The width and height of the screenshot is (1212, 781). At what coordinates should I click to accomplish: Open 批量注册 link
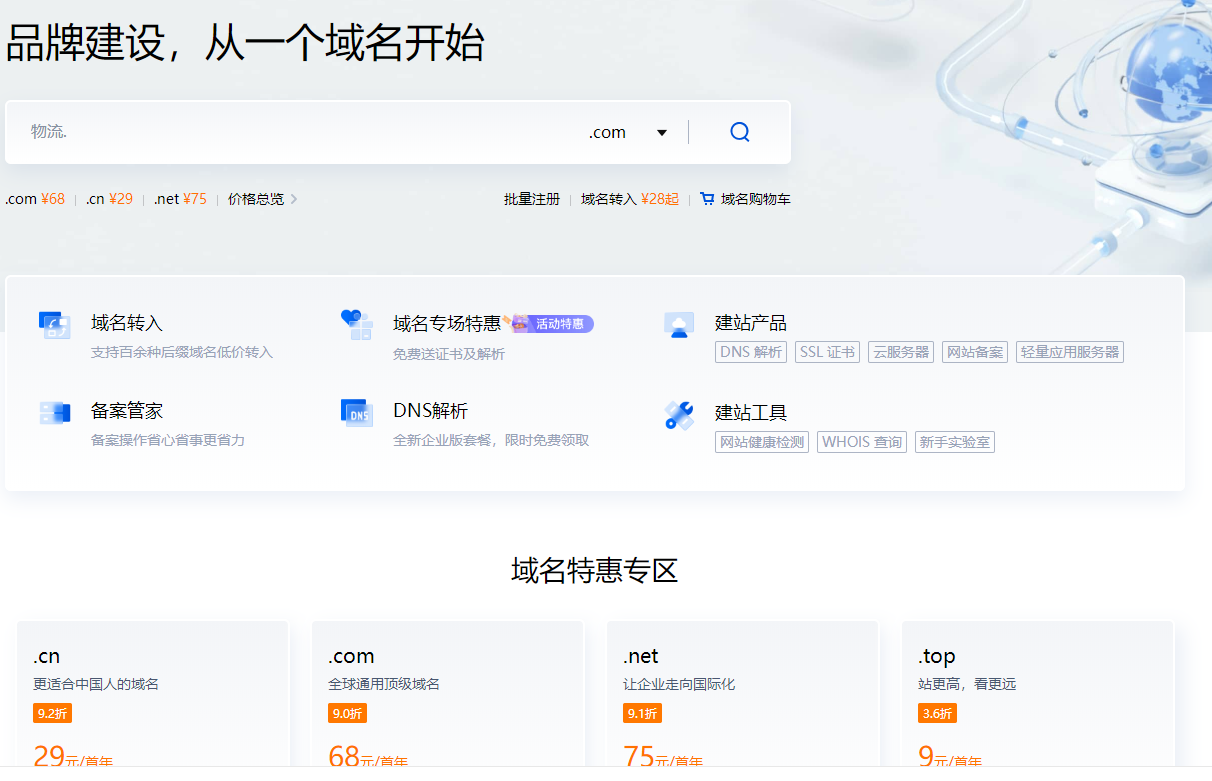532,199
